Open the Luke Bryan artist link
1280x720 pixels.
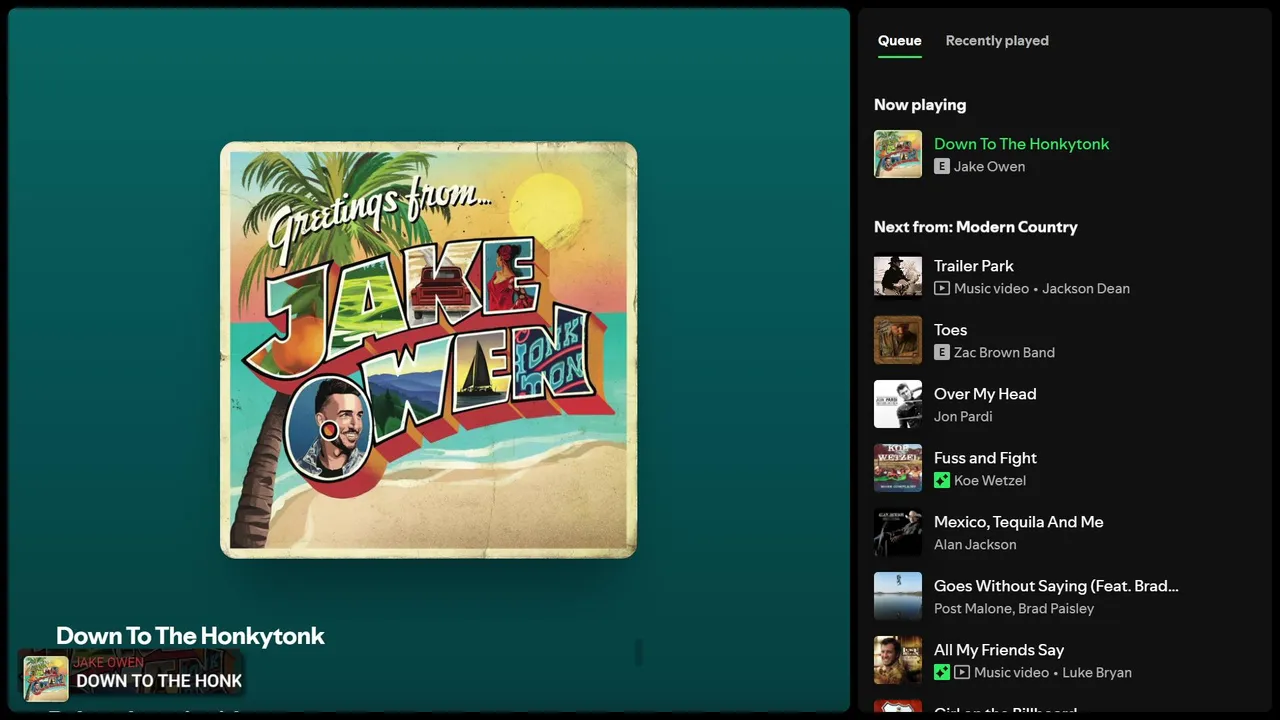click(1097, 673)
